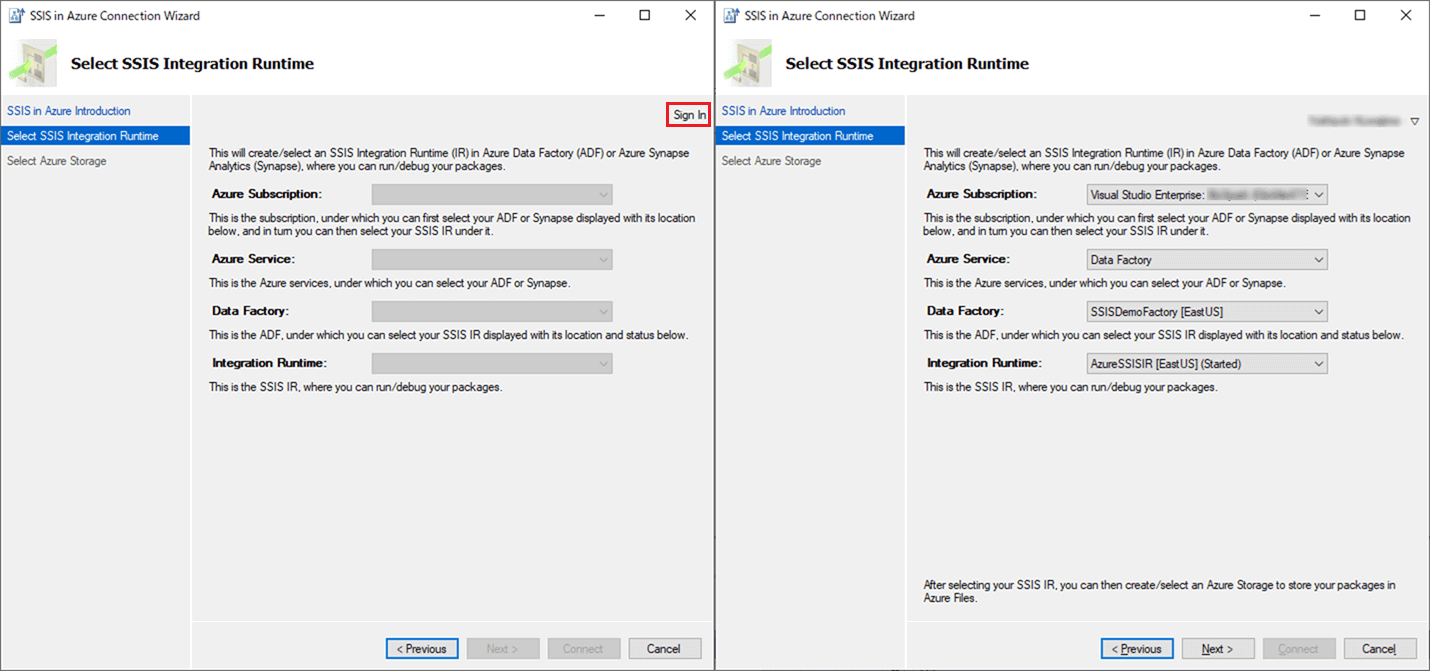Click the Previous button in right wizard
This screenshot has width=1430, height=671.
(1137, 649)
